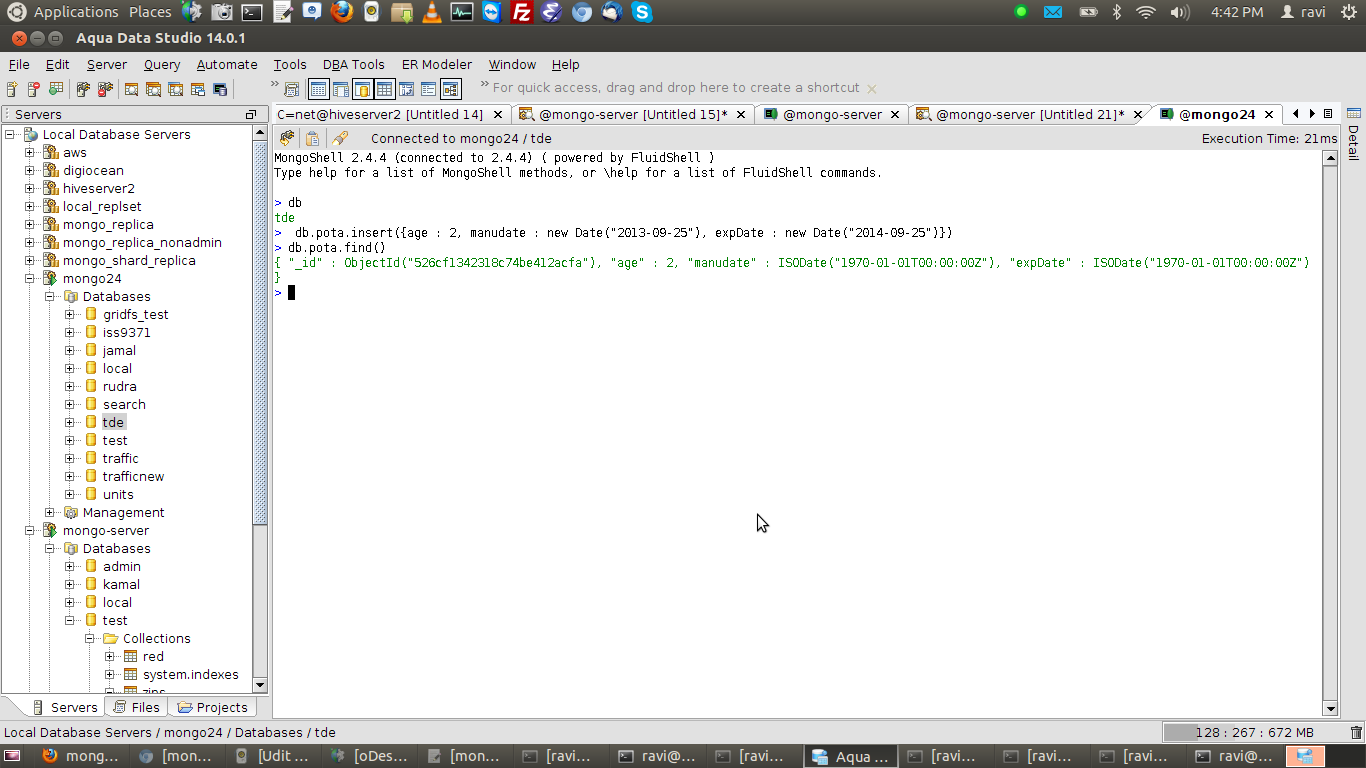The width and height of the screenshot is (1366, 768).
Task: Select the rudra database in the tree
Action: tap(119, 387)
